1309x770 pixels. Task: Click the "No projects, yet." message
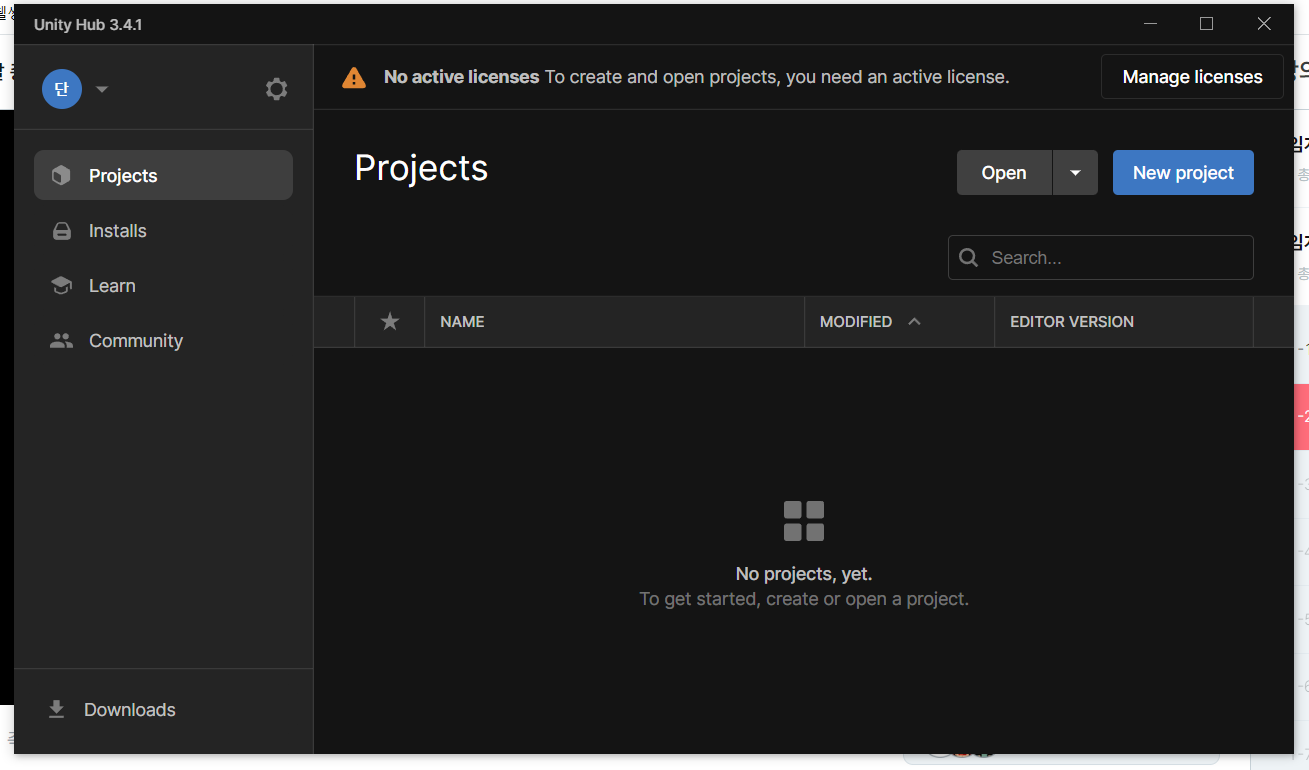click(x=804, y=574)
